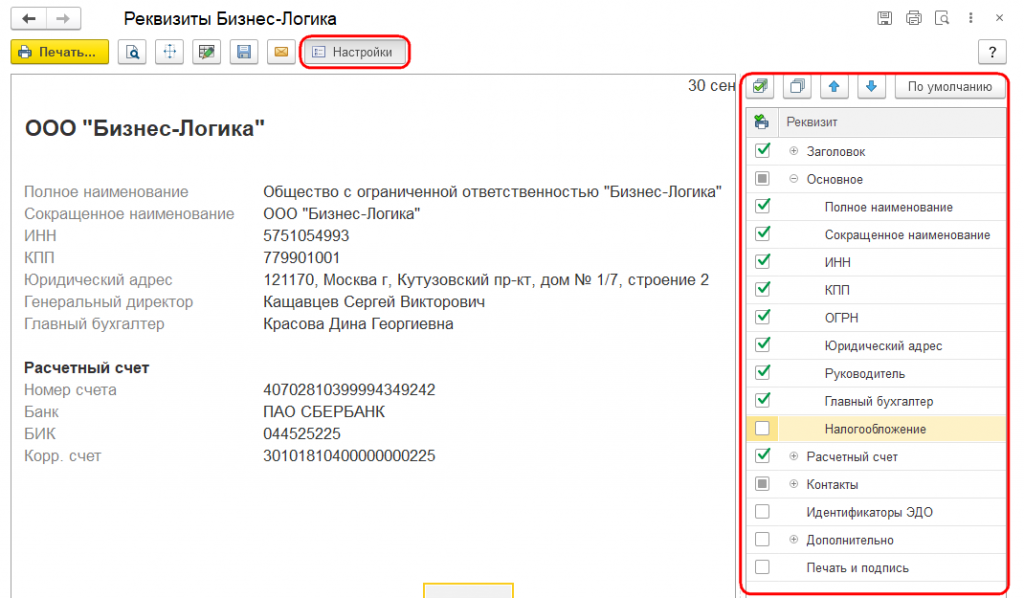This screenshot has width=1024, height=598.
Task: Click the save icon in the title bar
Action: point(884,18)
